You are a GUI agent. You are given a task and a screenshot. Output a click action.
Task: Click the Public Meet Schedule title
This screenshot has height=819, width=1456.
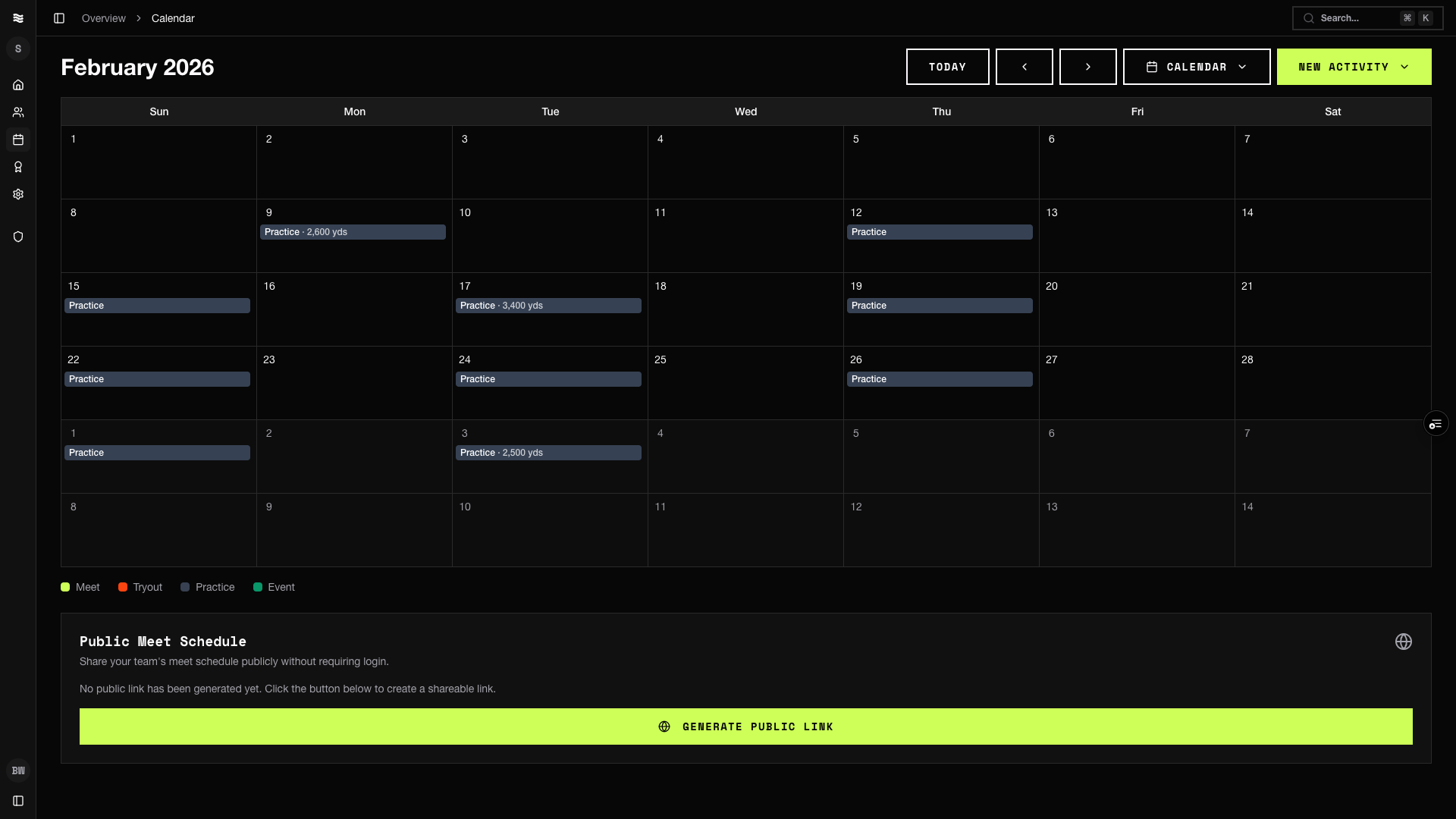163,642
